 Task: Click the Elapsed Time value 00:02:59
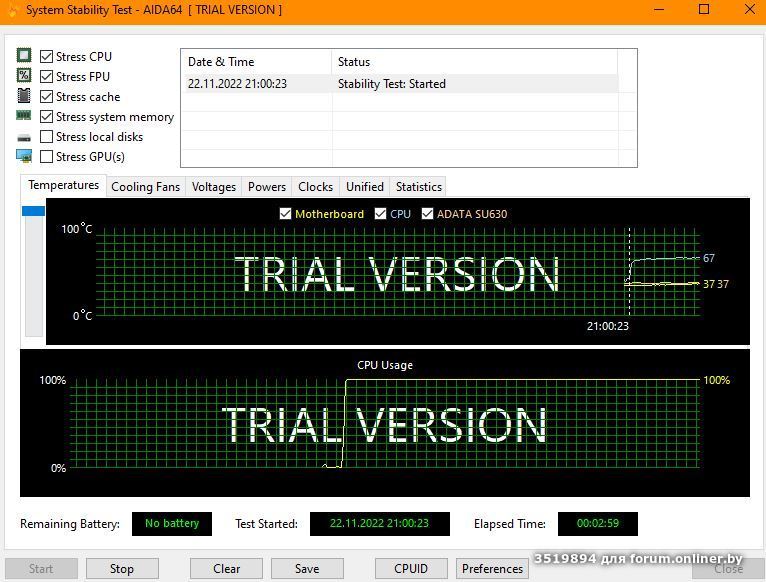pos(597,523)
